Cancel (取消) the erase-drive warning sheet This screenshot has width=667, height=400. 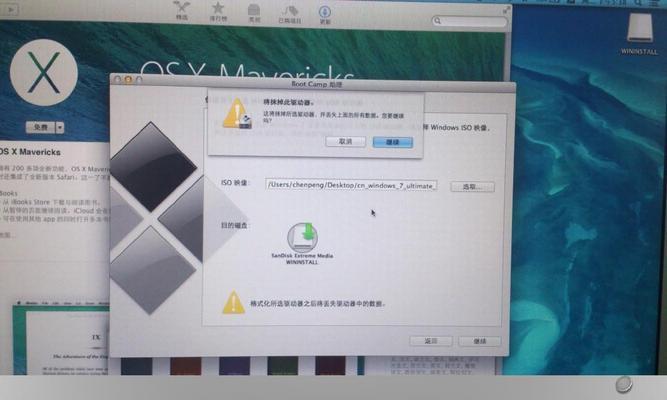point(345,141)
